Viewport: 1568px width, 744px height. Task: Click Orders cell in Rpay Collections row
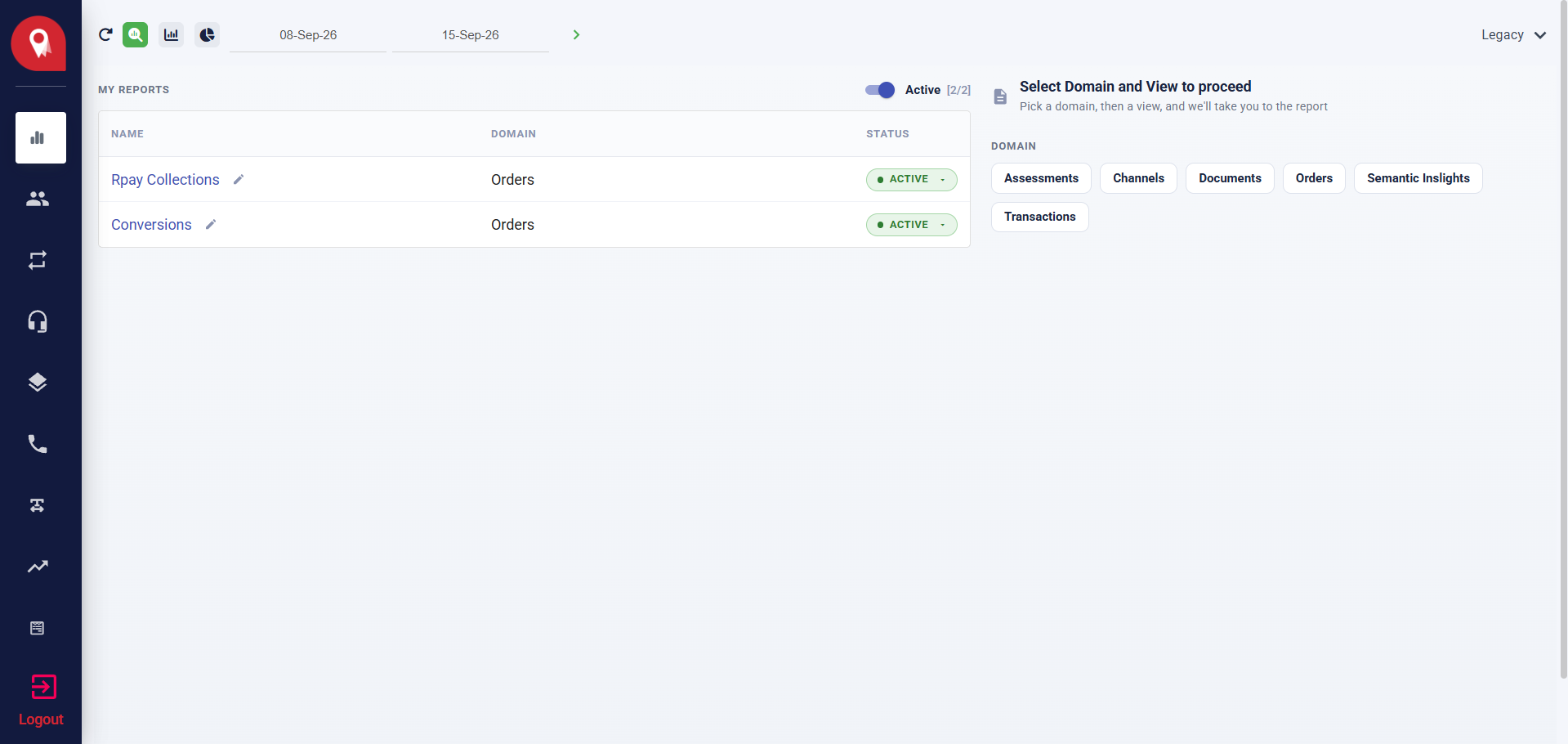coord(512,179)
